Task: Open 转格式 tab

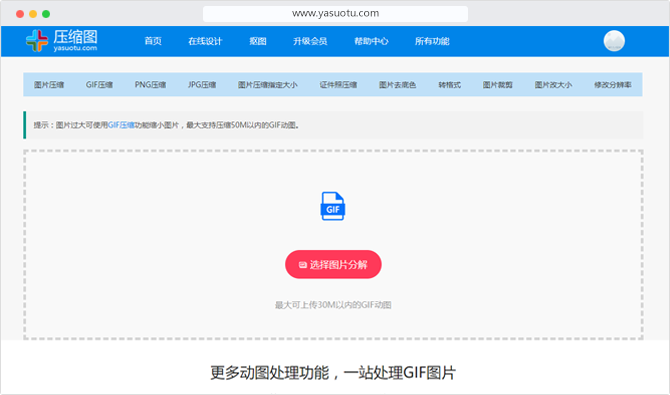Action: pyautogui.click(x=450, y=85)
